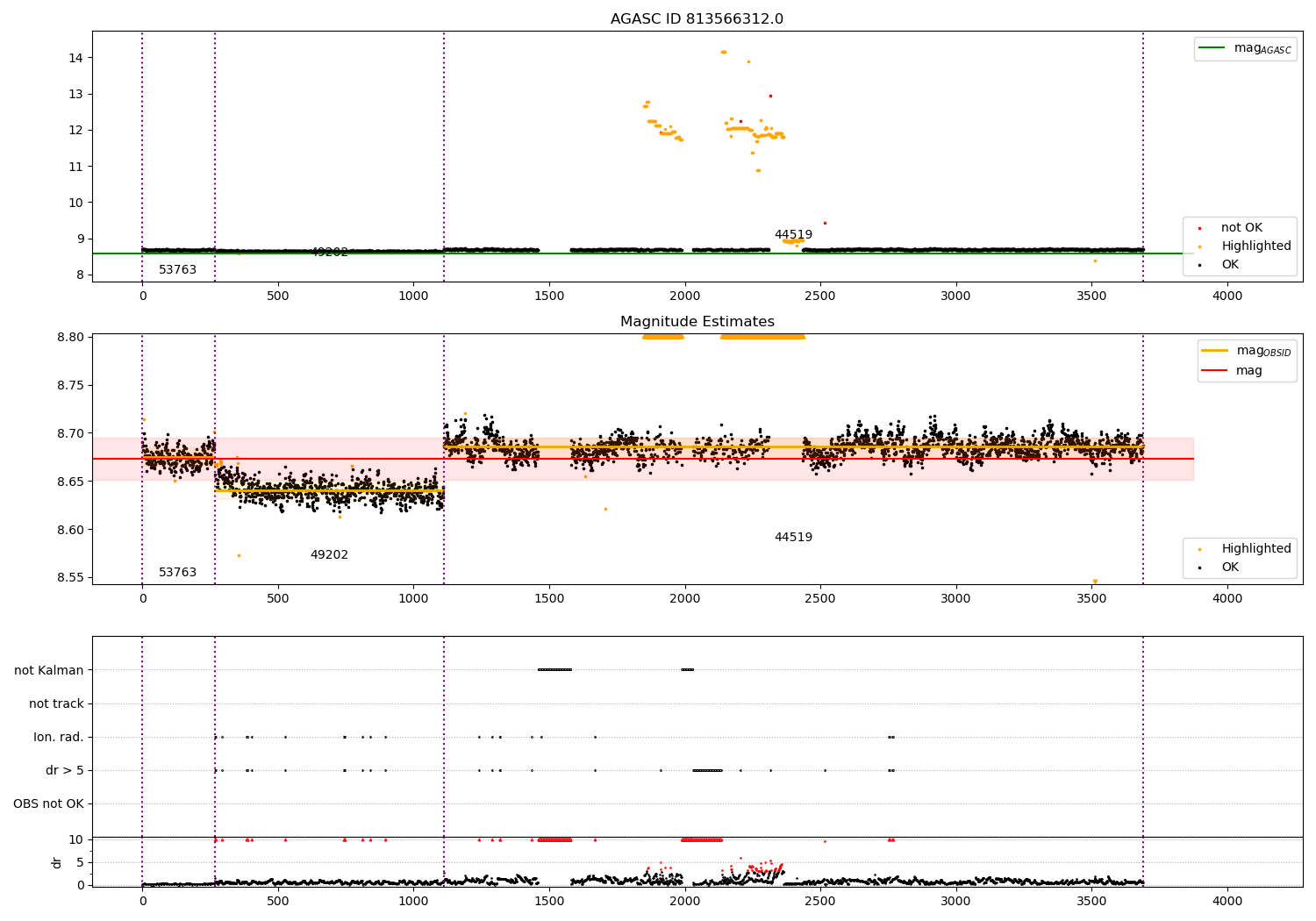Click the y-axis tick '8.80' in middle plot

pos(70,338)
